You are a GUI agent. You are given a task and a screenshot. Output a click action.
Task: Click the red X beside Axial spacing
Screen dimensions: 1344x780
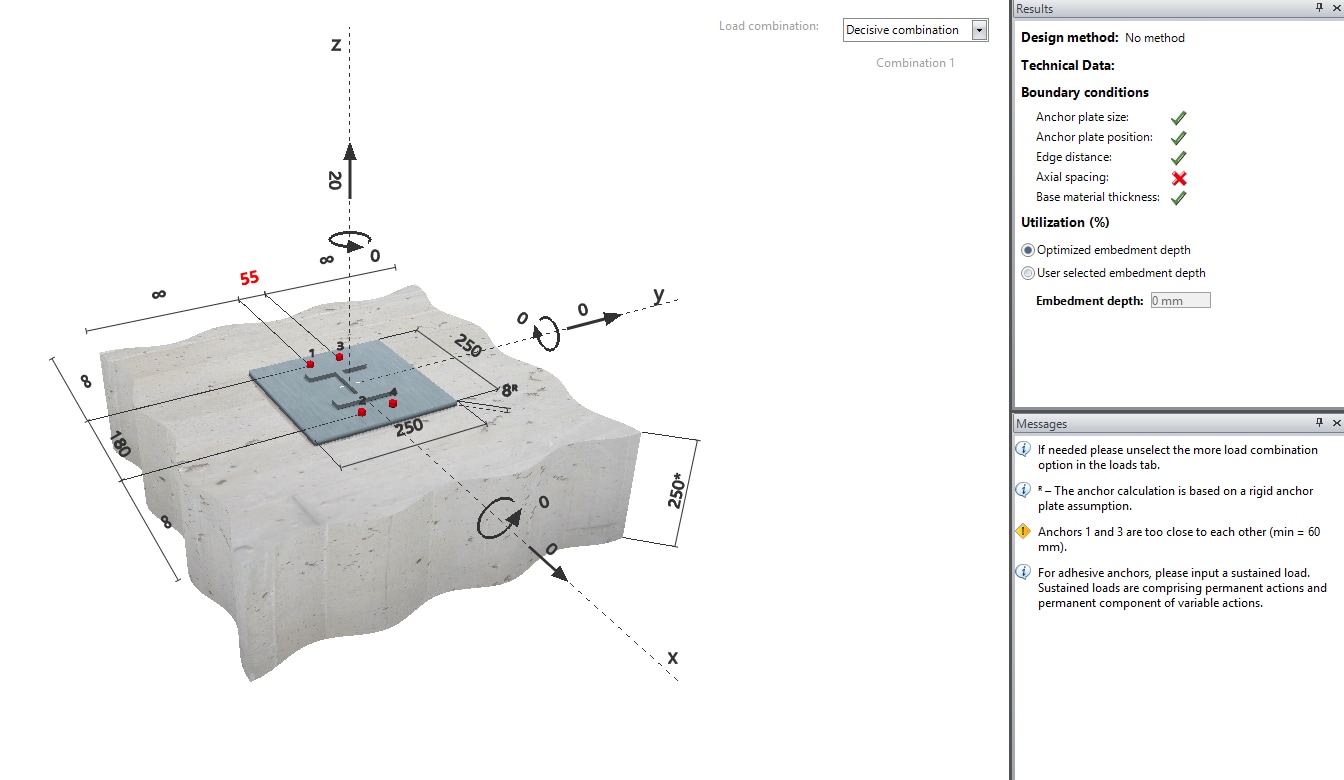point(1178,177)
